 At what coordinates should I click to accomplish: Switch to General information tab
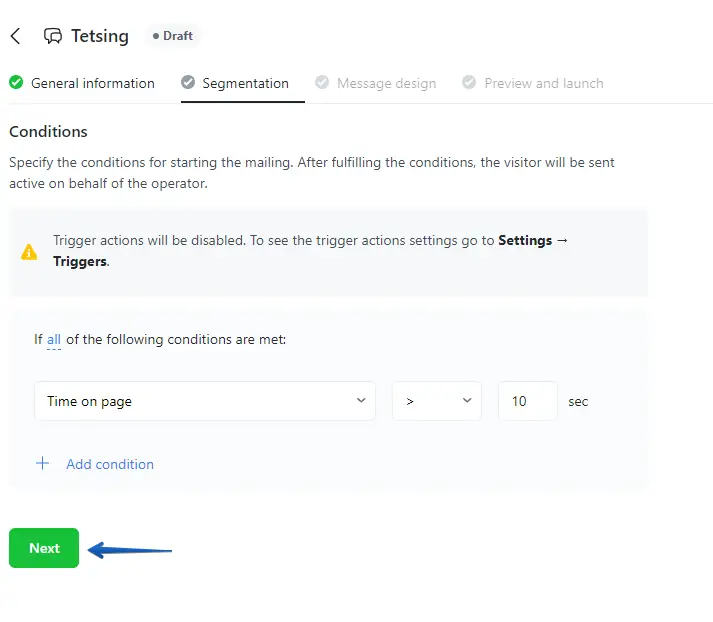[92, 83]
